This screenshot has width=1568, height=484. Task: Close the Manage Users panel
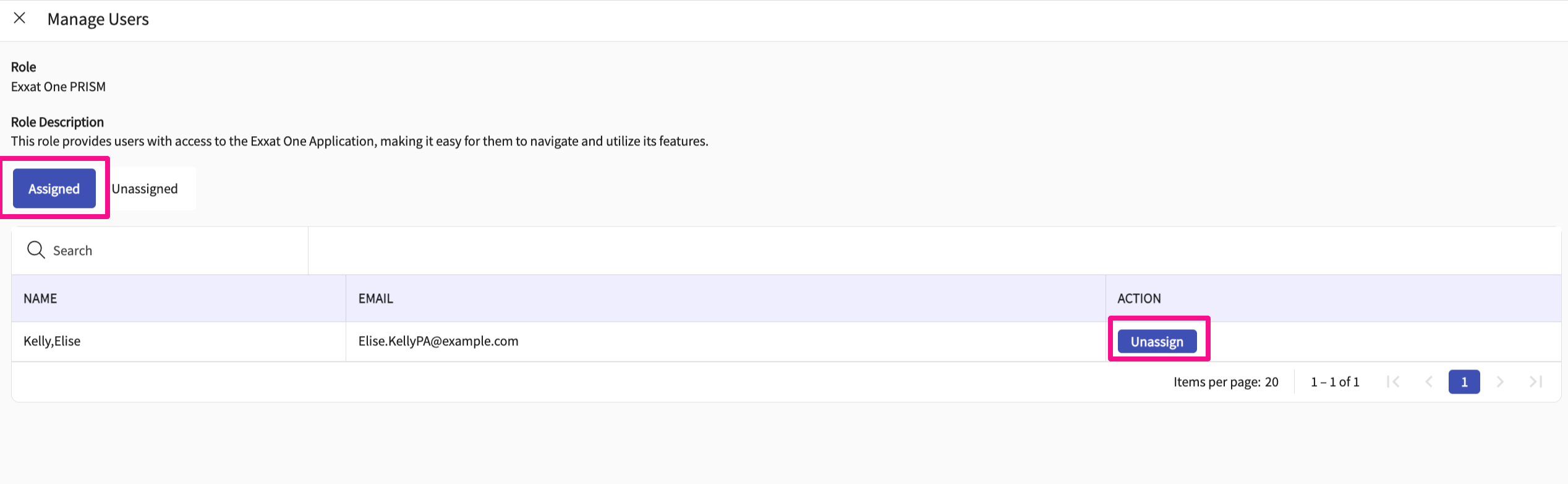20,19
